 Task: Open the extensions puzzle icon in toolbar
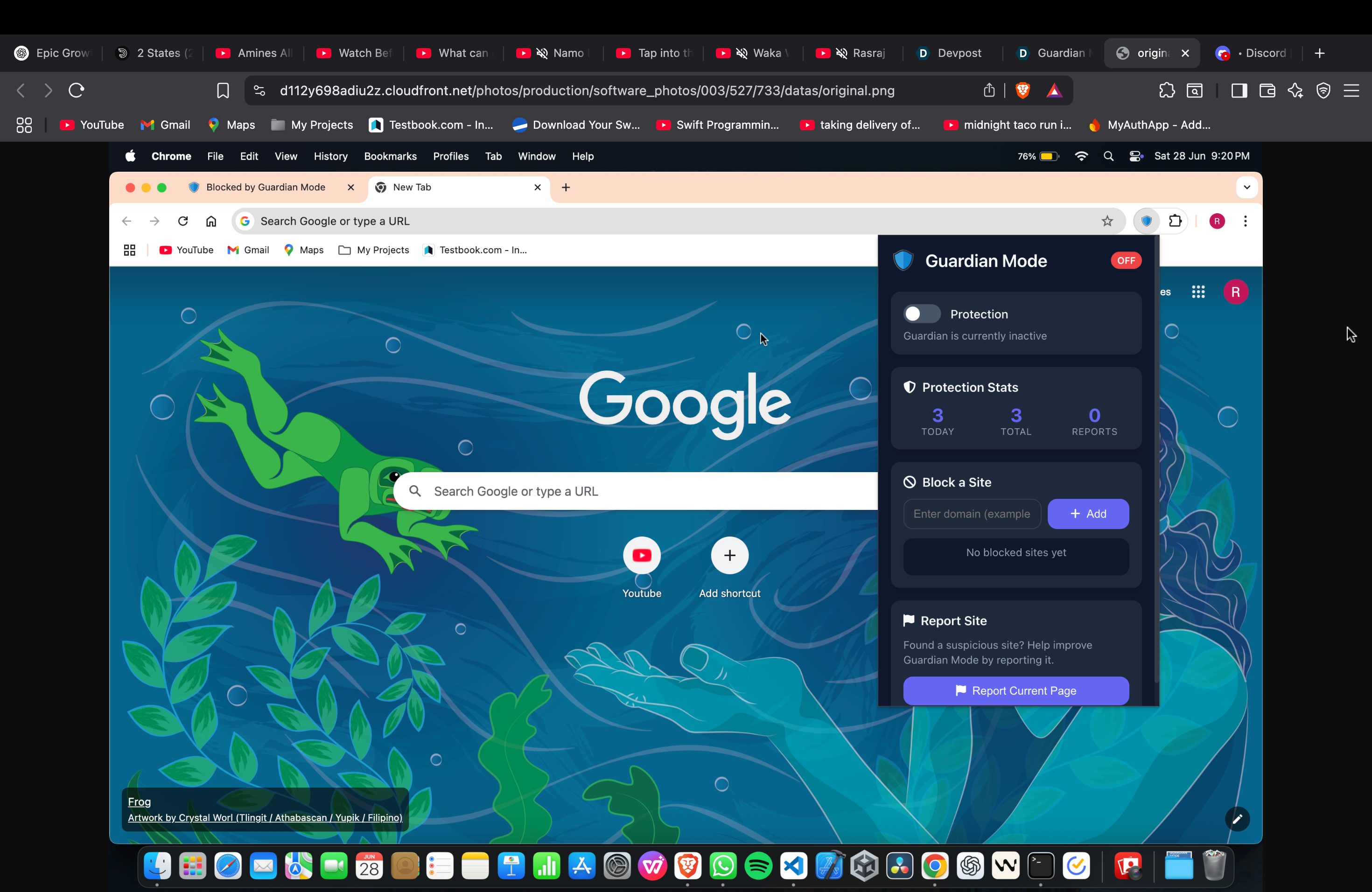tap(1167, 91)
